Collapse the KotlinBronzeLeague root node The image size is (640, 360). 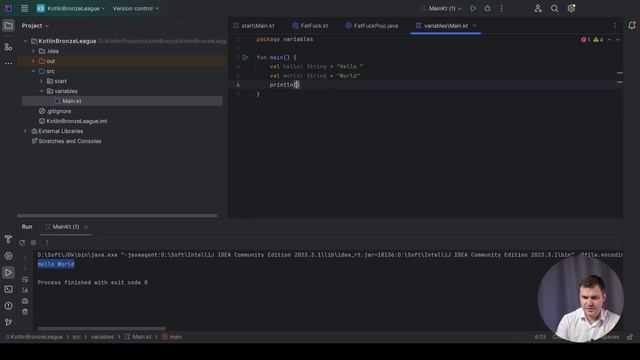click(25, 41)
